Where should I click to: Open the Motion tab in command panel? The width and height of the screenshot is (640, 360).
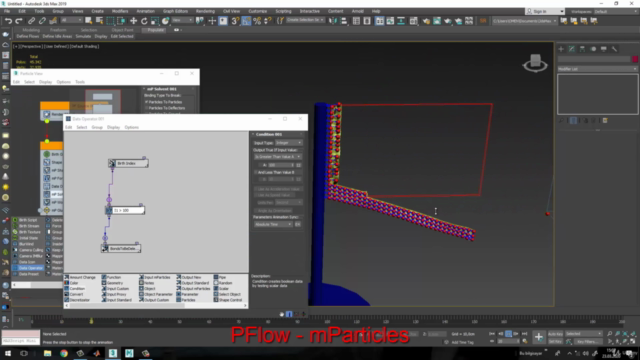point(593,49)
